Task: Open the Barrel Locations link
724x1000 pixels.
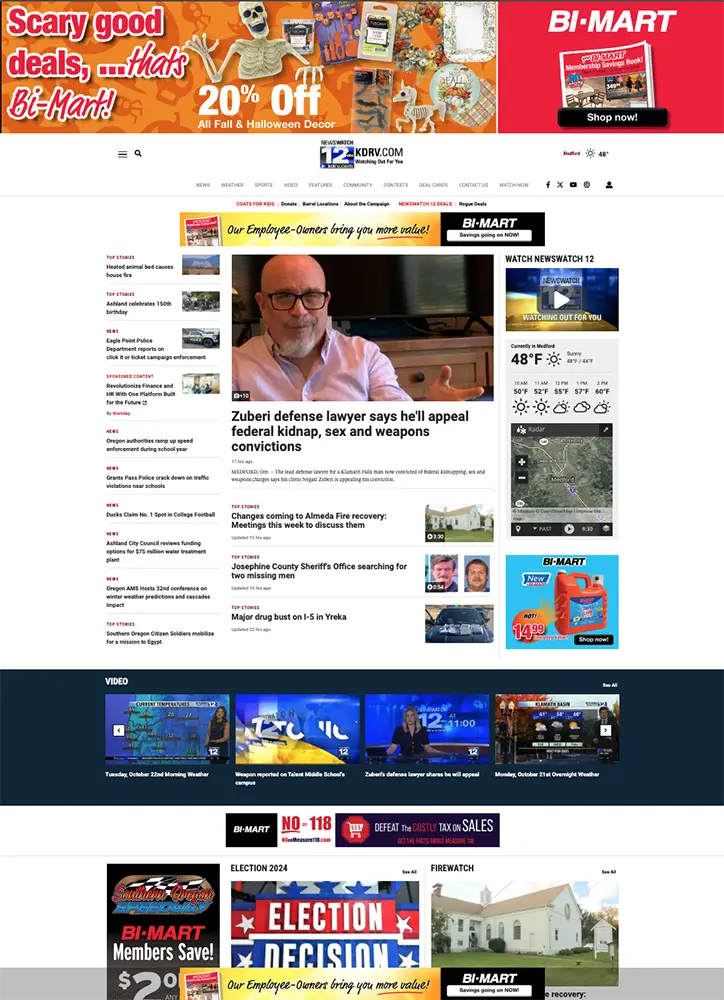Action: 320,204
